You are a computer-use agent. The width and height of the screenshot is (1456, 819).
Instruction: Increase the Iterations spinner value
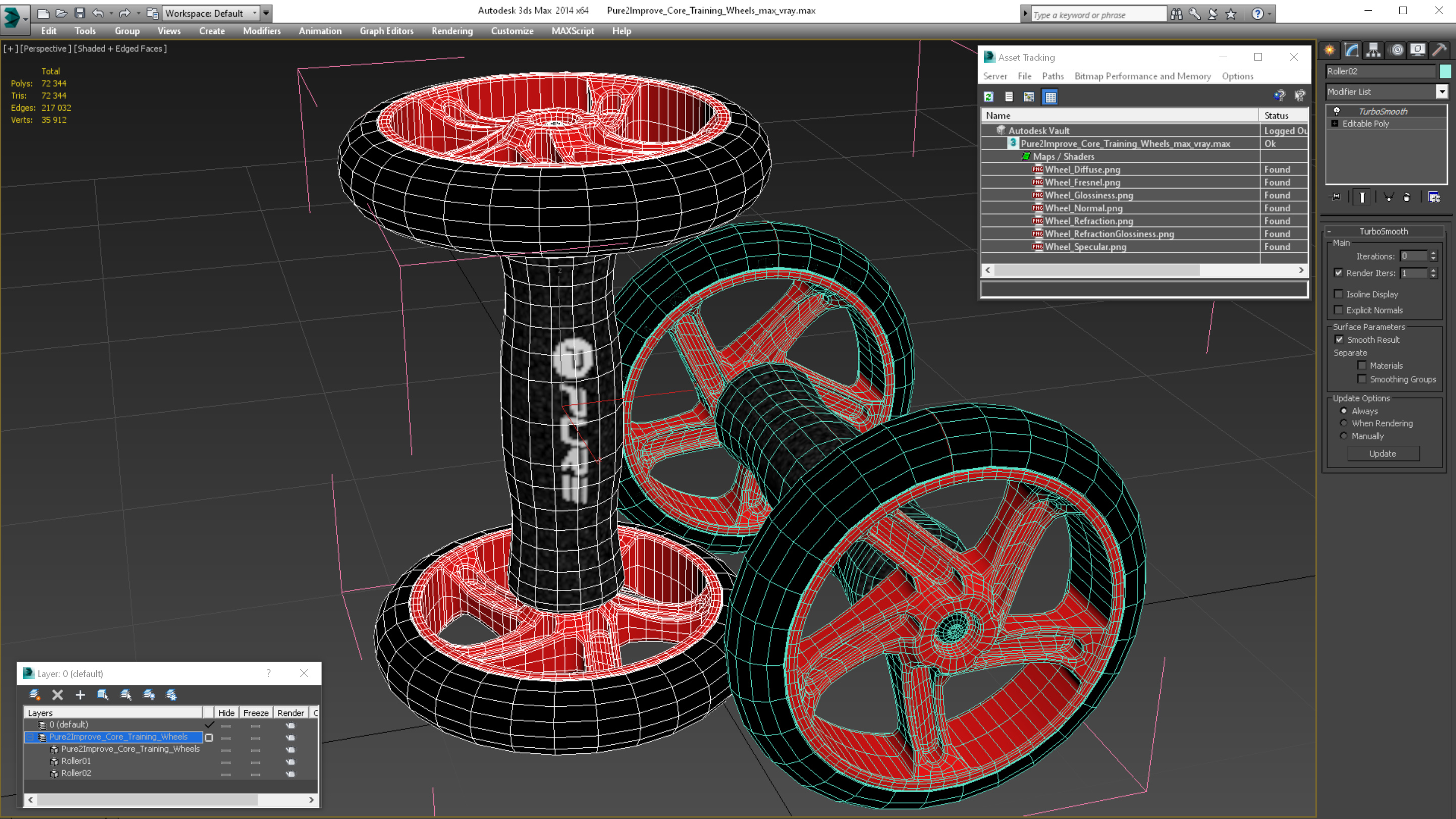click(x=1433, y=253)
